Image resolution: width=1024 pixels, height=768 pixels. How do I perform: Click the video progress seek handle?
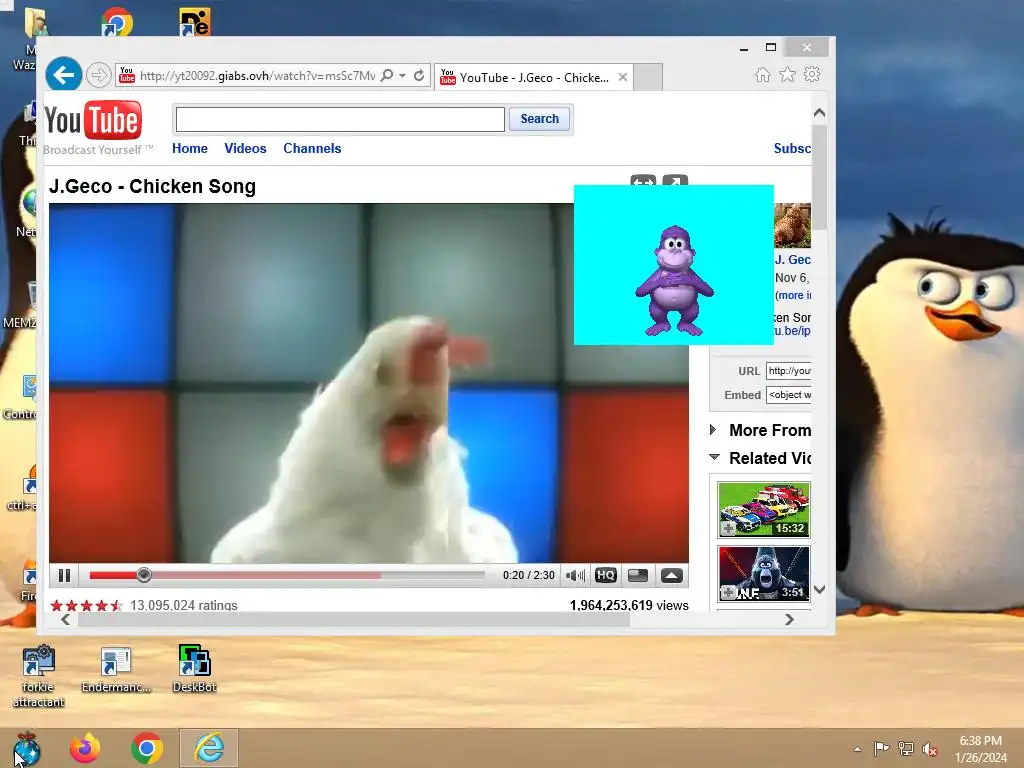point(144,575)
